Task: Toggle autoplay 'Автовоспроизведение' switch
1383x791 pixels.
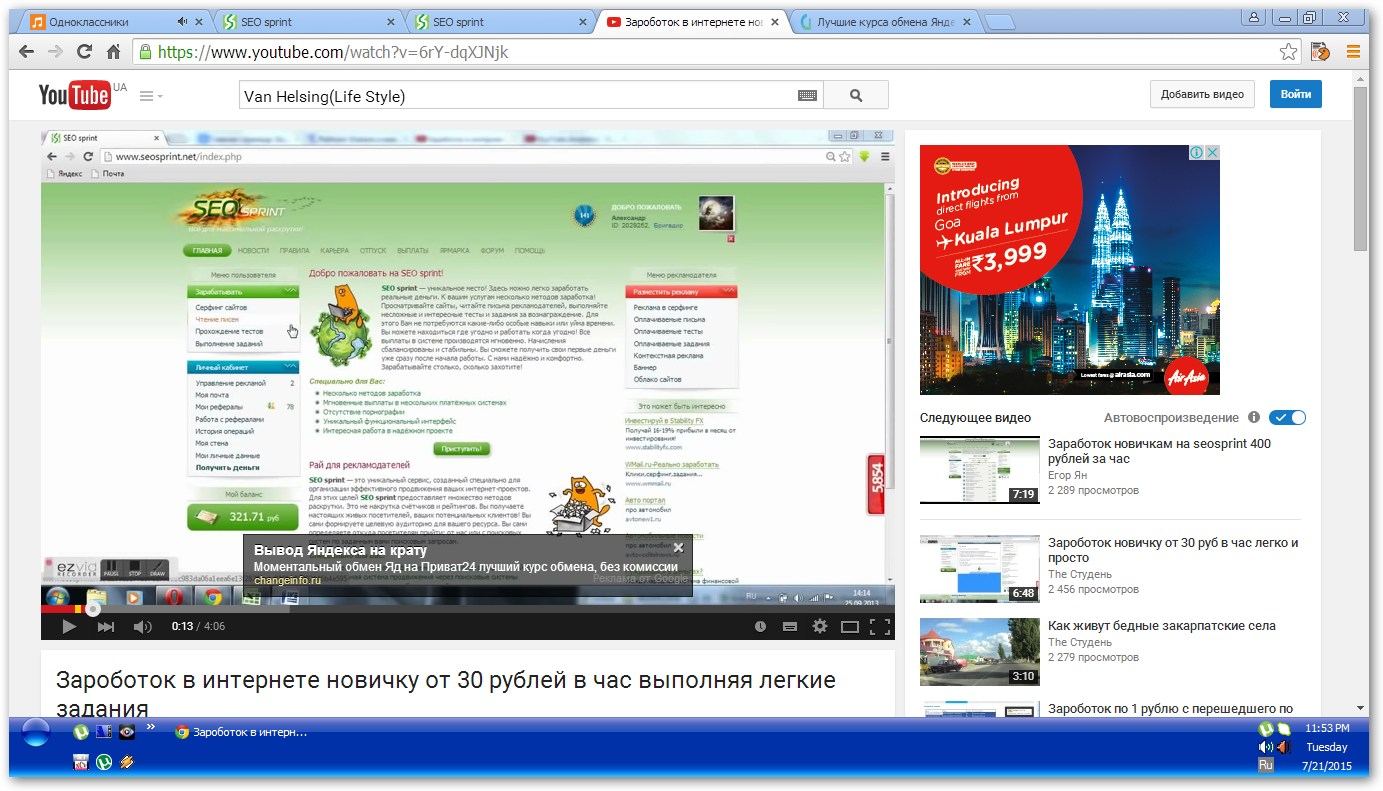Action: (1287, 418)
